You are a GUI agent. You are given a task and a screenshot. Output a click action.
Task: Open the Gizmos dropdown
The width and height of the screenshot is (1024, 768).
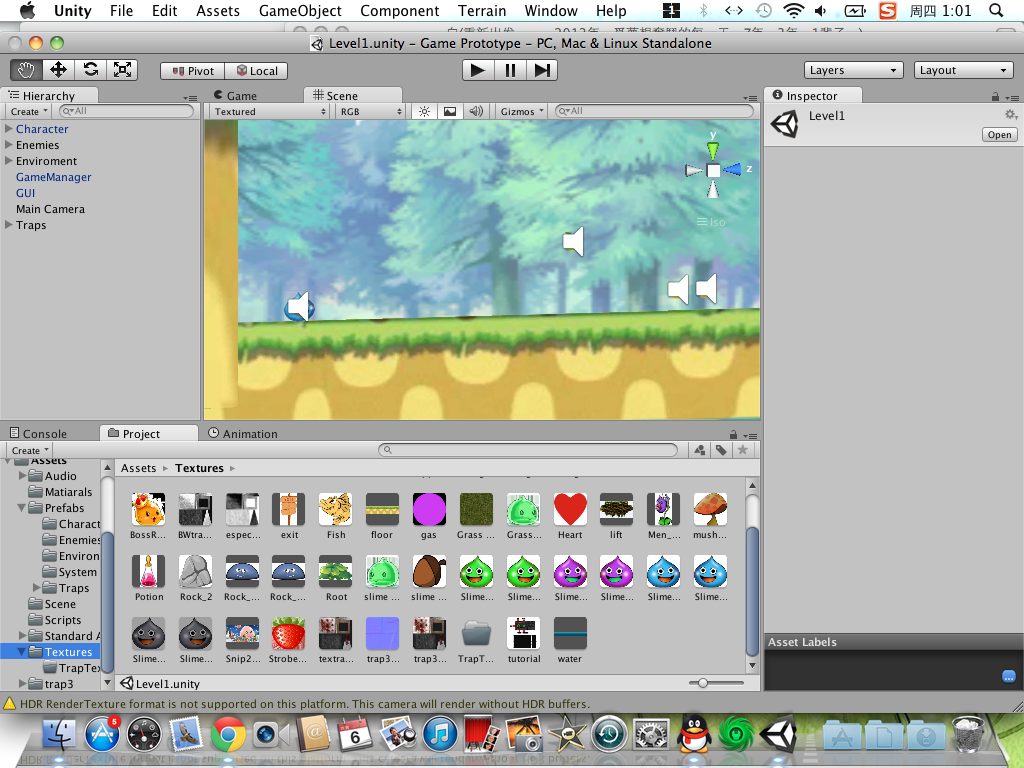[521, 112]
